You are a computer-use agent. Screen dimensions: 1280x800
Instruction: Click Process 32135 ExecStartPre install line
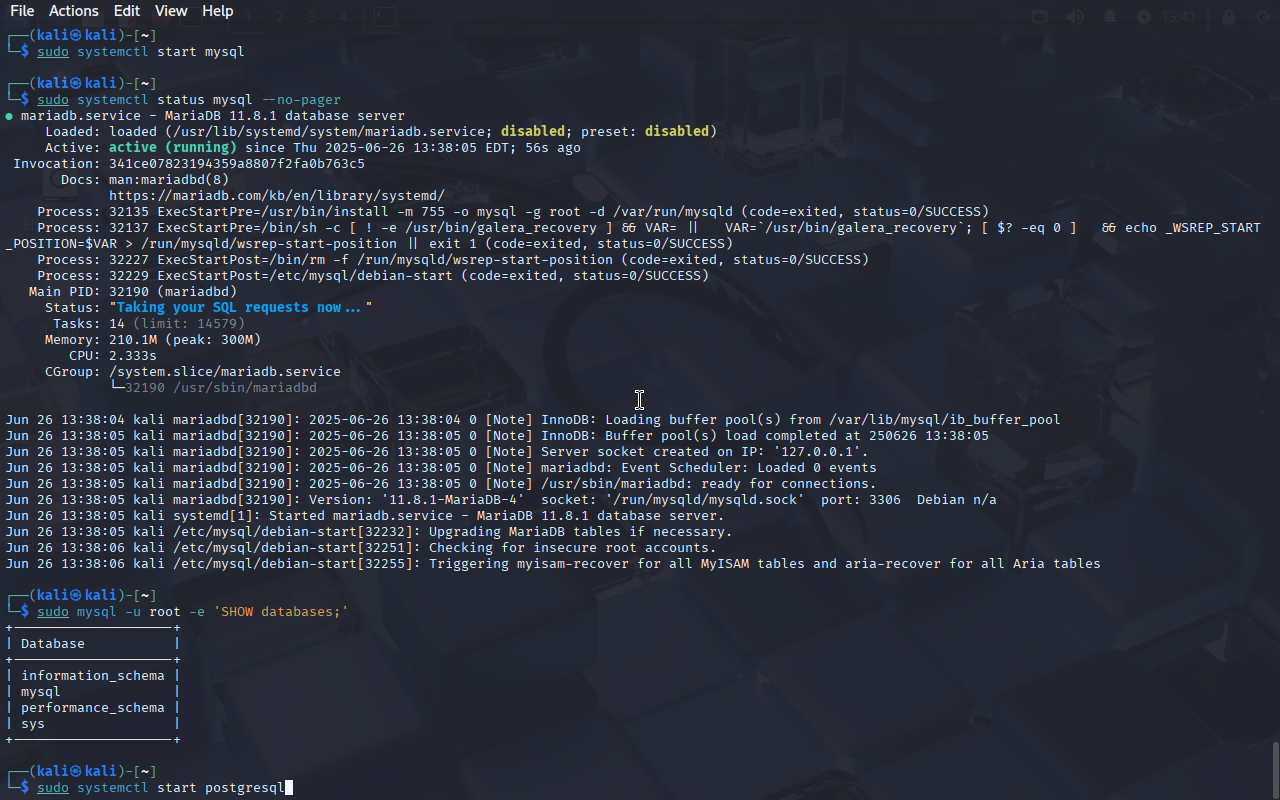[513, 211]
